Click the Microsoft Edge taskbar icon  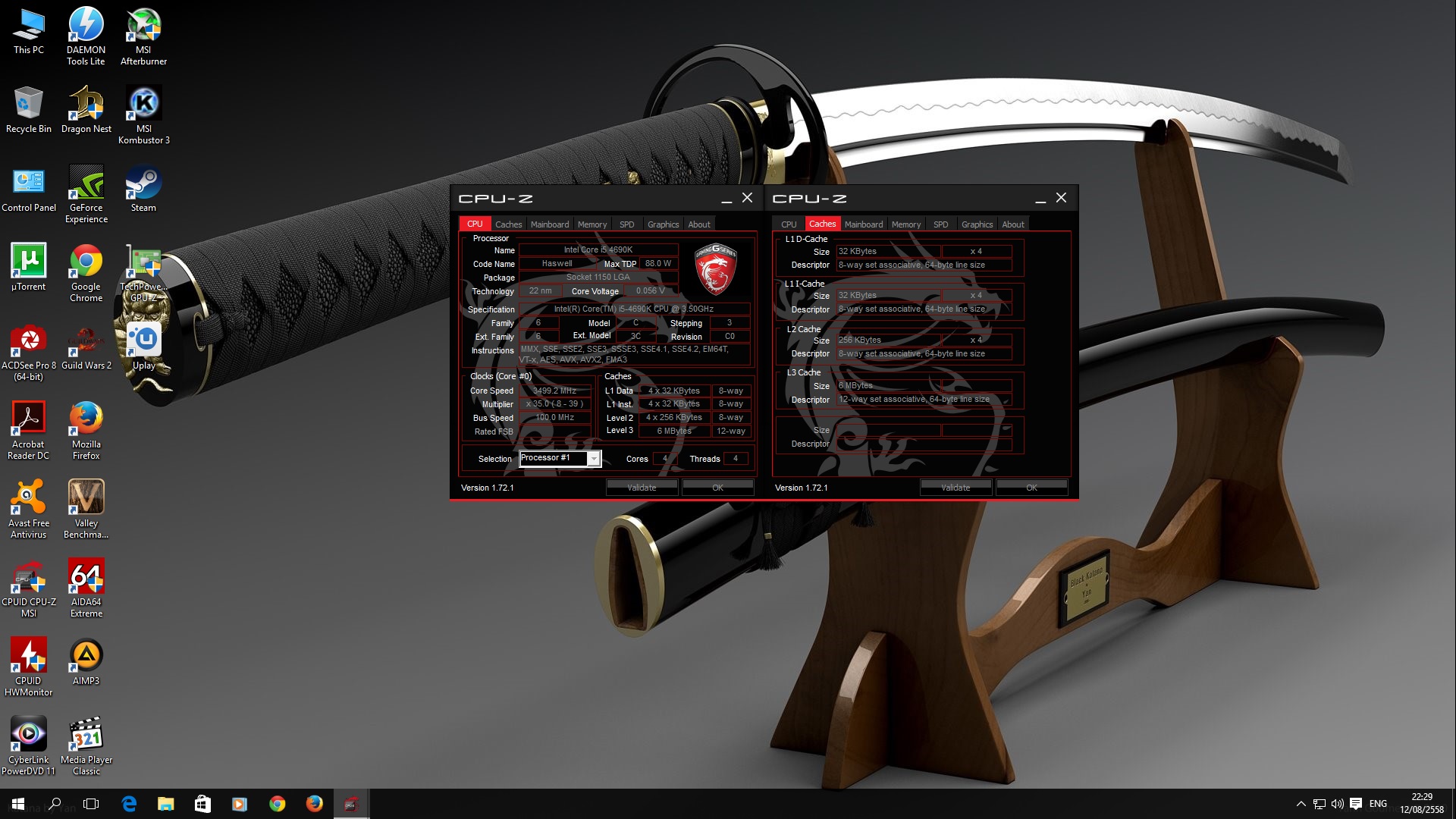pyautogui.click(x=129, y=804)
